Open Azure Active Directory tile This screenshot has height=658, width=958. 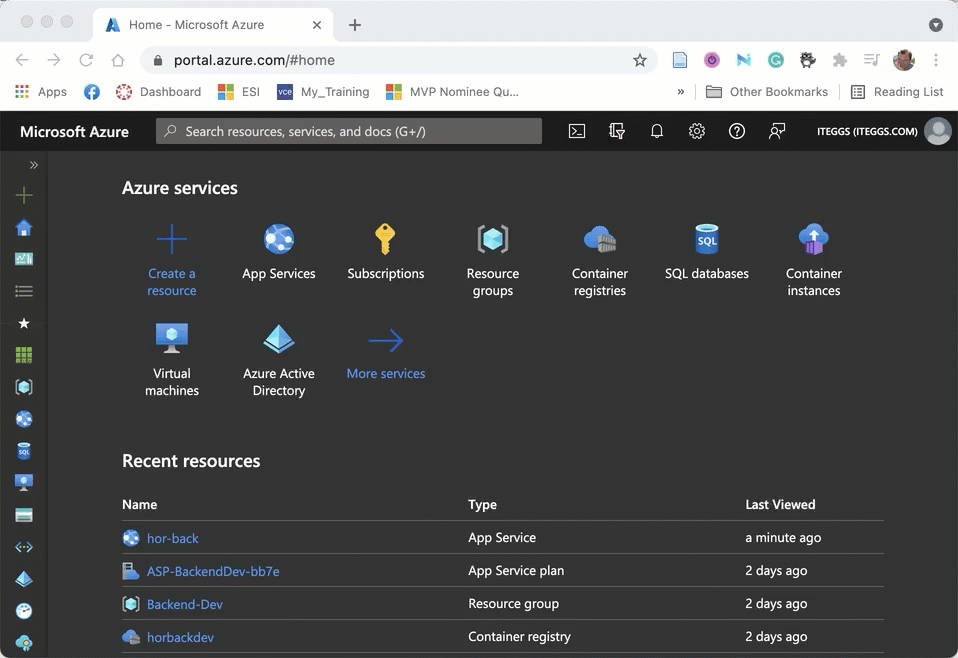tap(279, 360)
